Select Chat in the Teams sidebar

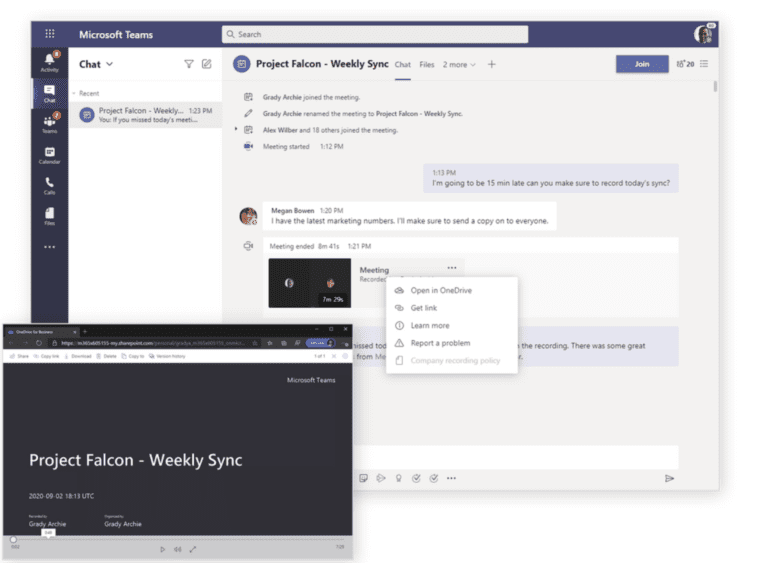(x=49, y=93)
